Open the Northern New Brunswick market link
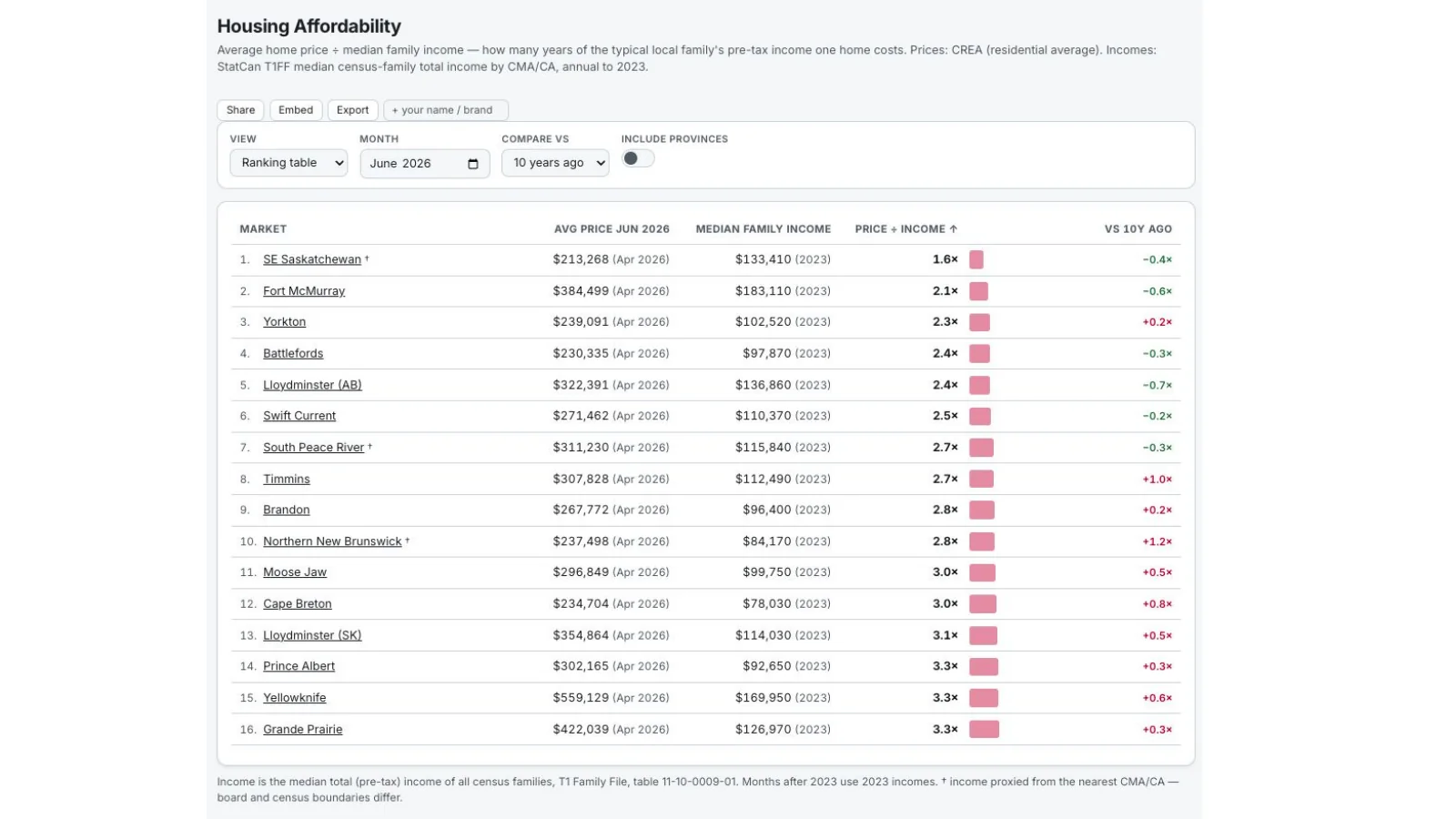 (x=332, y=541)
